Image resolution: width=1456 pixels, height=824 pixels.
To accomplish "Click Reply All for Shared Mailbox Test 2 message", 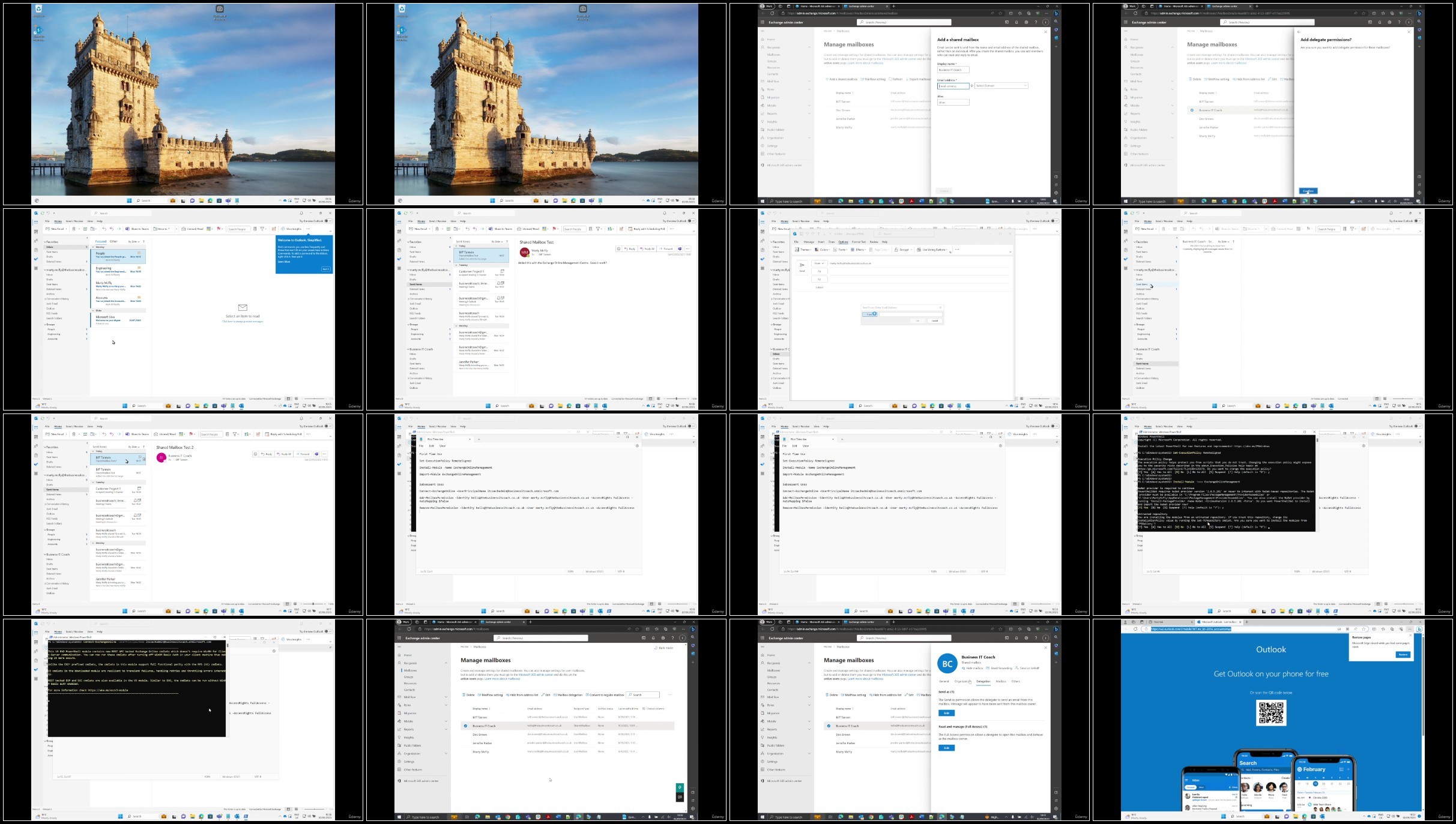I will pyautogui.click(x=285, y=454).
